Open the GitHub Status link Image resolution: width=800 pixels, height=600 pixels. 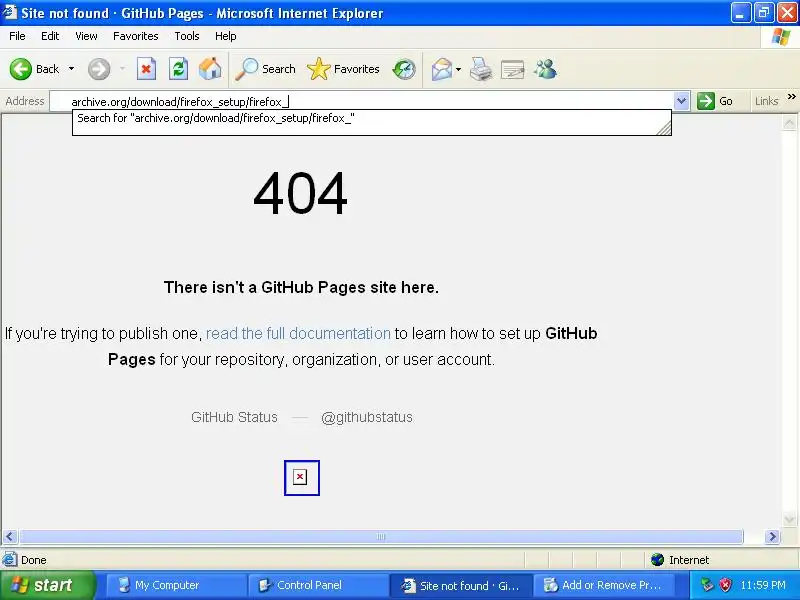234,417
